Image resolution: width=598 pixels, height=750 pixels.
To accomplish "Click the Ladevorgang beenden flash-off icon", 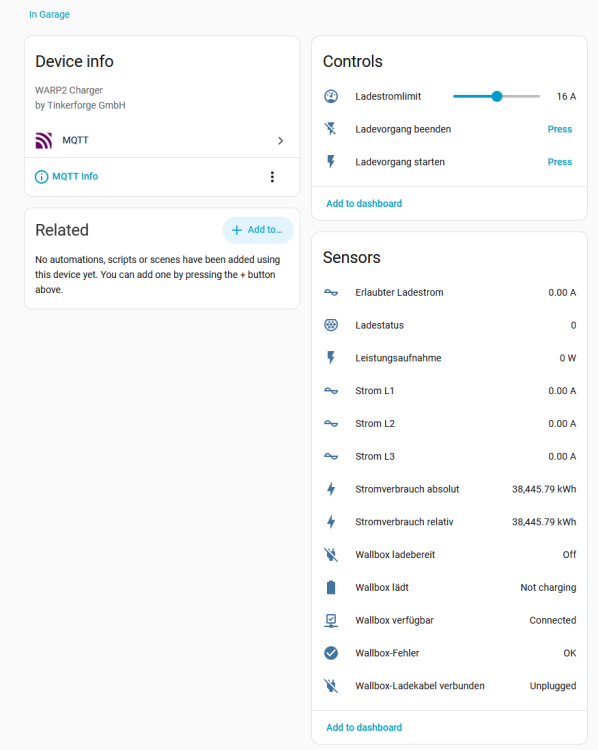I will pos(331,129).
